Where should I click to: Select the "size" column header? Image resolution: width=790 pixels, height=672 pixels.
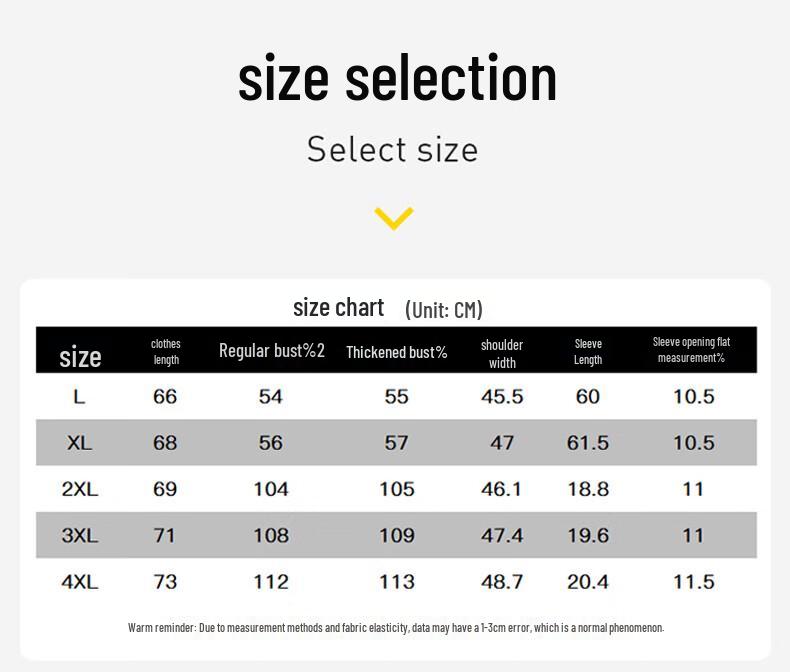coord(80,356)
